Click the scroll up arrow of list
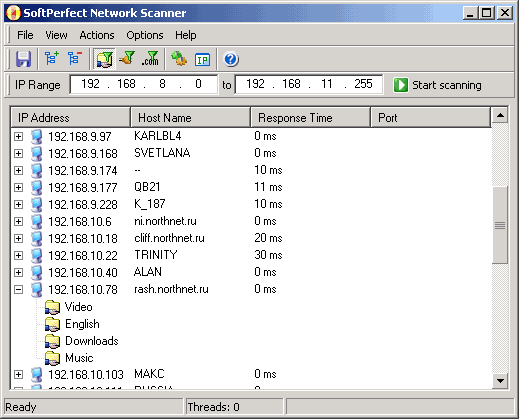Screen dimensions: 519x419 [500, 115]
